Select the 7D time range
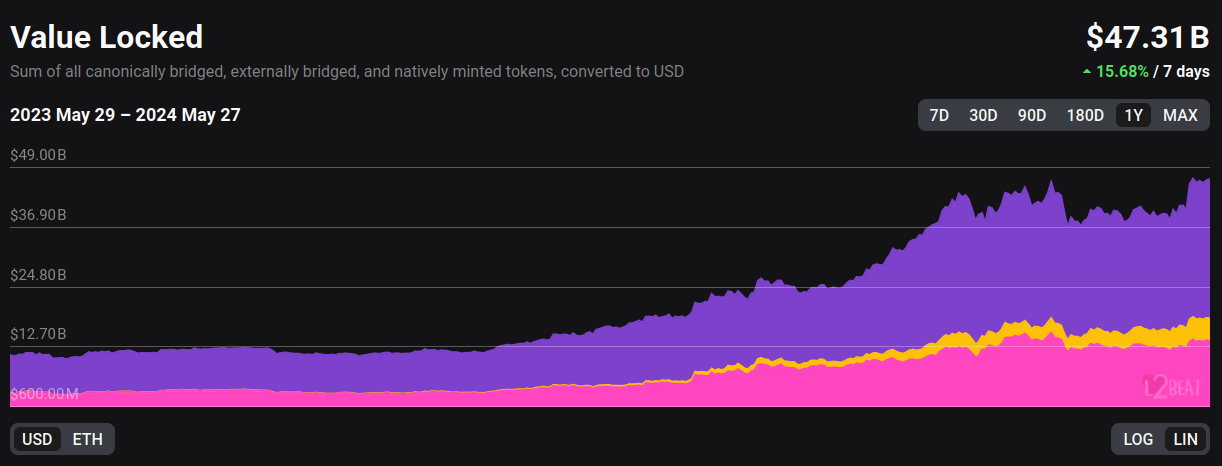Screen dimensions: 1222x466 coord(939,115)
